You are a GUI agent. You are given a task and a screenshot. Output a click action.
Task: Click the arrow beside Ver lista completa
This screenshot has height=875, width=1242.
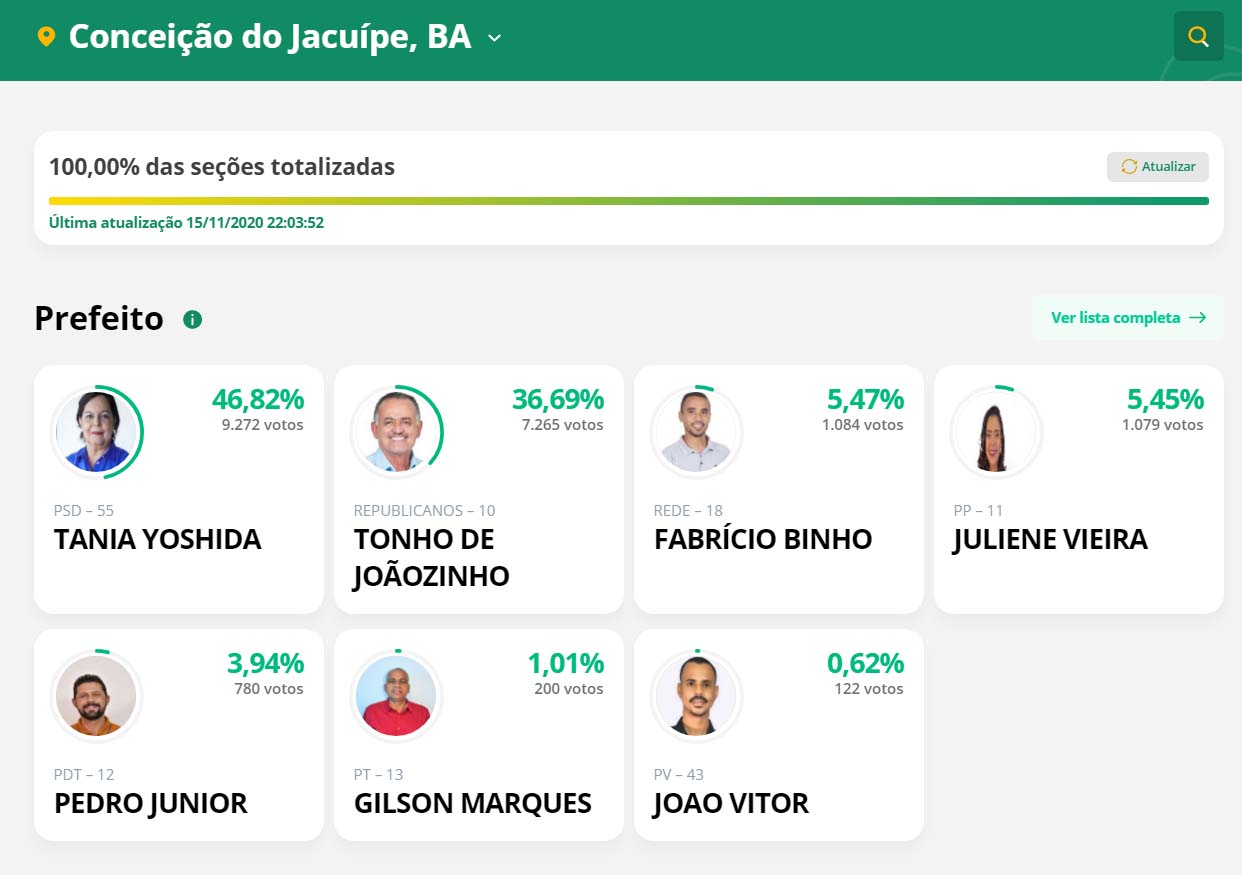(x=1198, y=318)
